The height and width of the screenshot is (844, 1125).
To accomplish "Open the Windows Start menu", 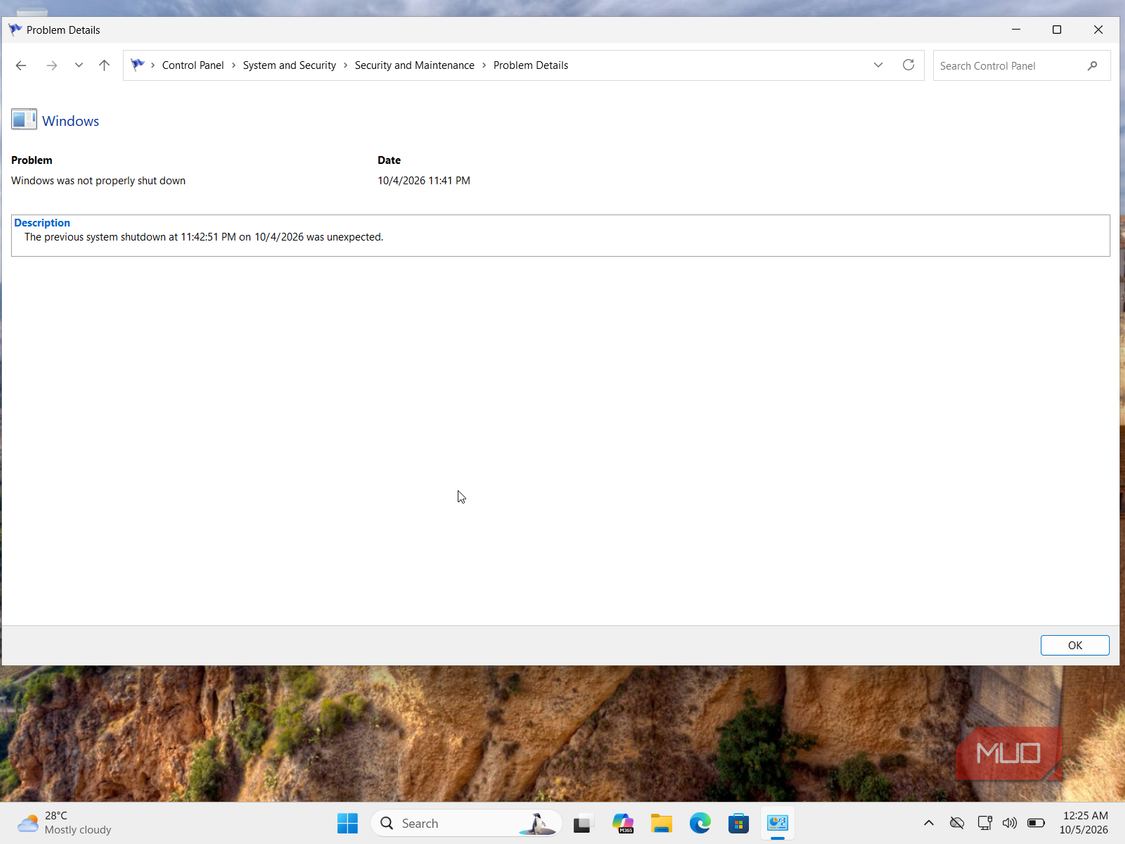I will pos(347,823).
